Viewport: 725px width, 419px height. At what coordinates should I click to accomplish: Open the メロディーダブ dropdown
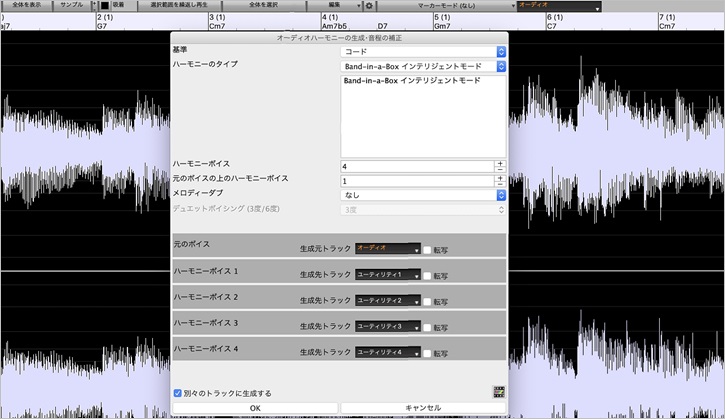(x=423, y=195)
